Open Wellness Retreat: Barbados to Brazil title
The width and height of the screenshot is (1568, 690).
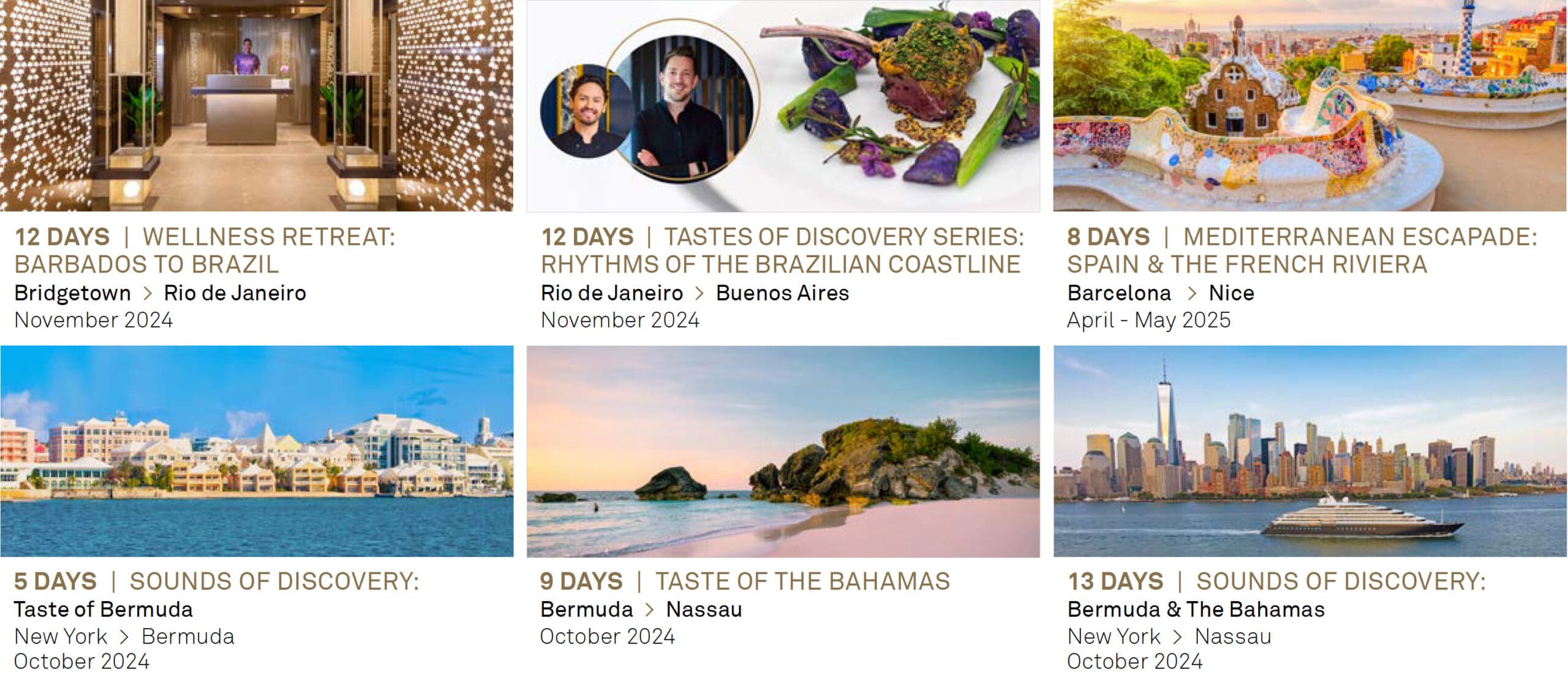coord(206,250)
